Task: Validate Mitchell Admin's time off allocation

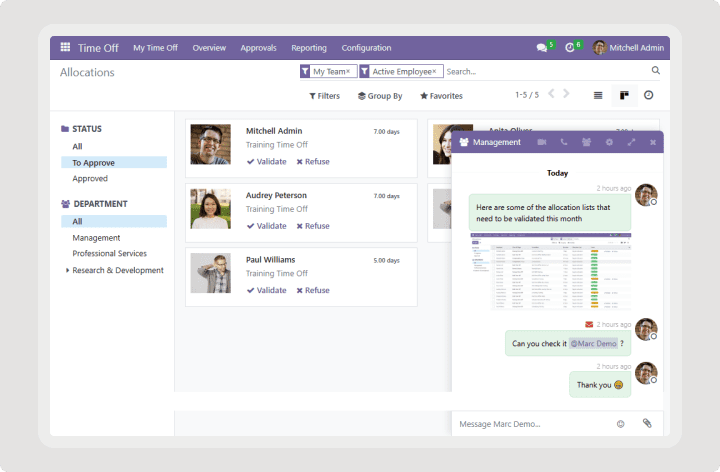Action: coord(267,161)
